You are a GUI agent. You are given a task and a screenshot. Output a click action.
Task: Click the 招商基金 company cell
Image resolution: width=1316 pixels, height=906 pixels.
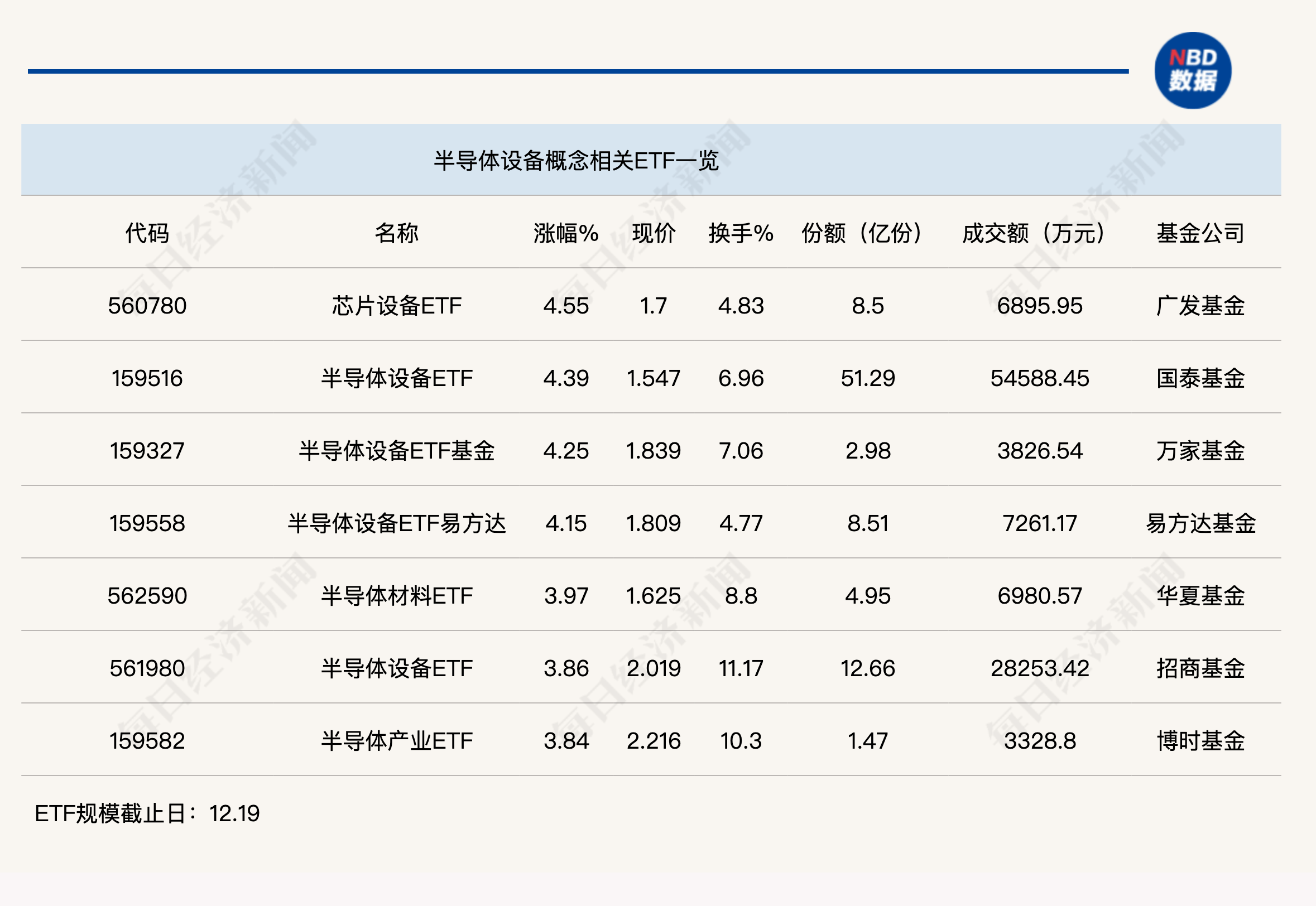tap(1200, 669)
